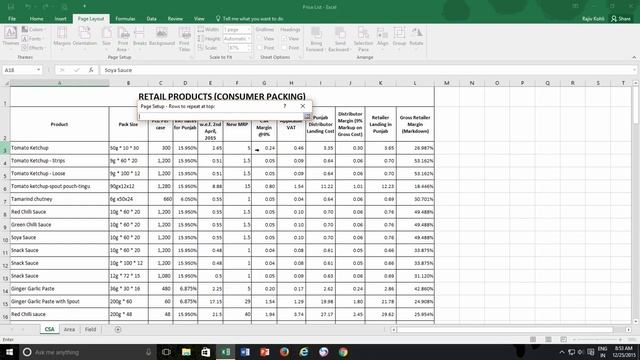This screenshot has height=360, width=640.
Task: Open File Explorer from the taskbar
Action: [x=186, y=352]
